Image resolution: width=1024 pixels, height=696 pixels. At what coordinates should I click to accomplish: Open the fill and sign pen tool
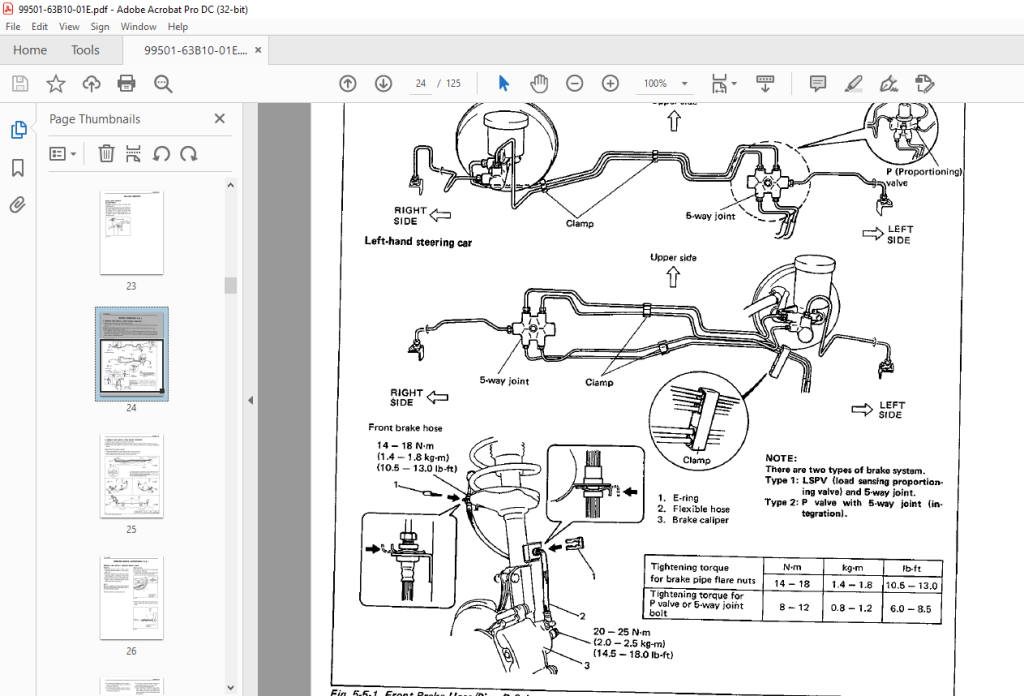coord(889,84)
